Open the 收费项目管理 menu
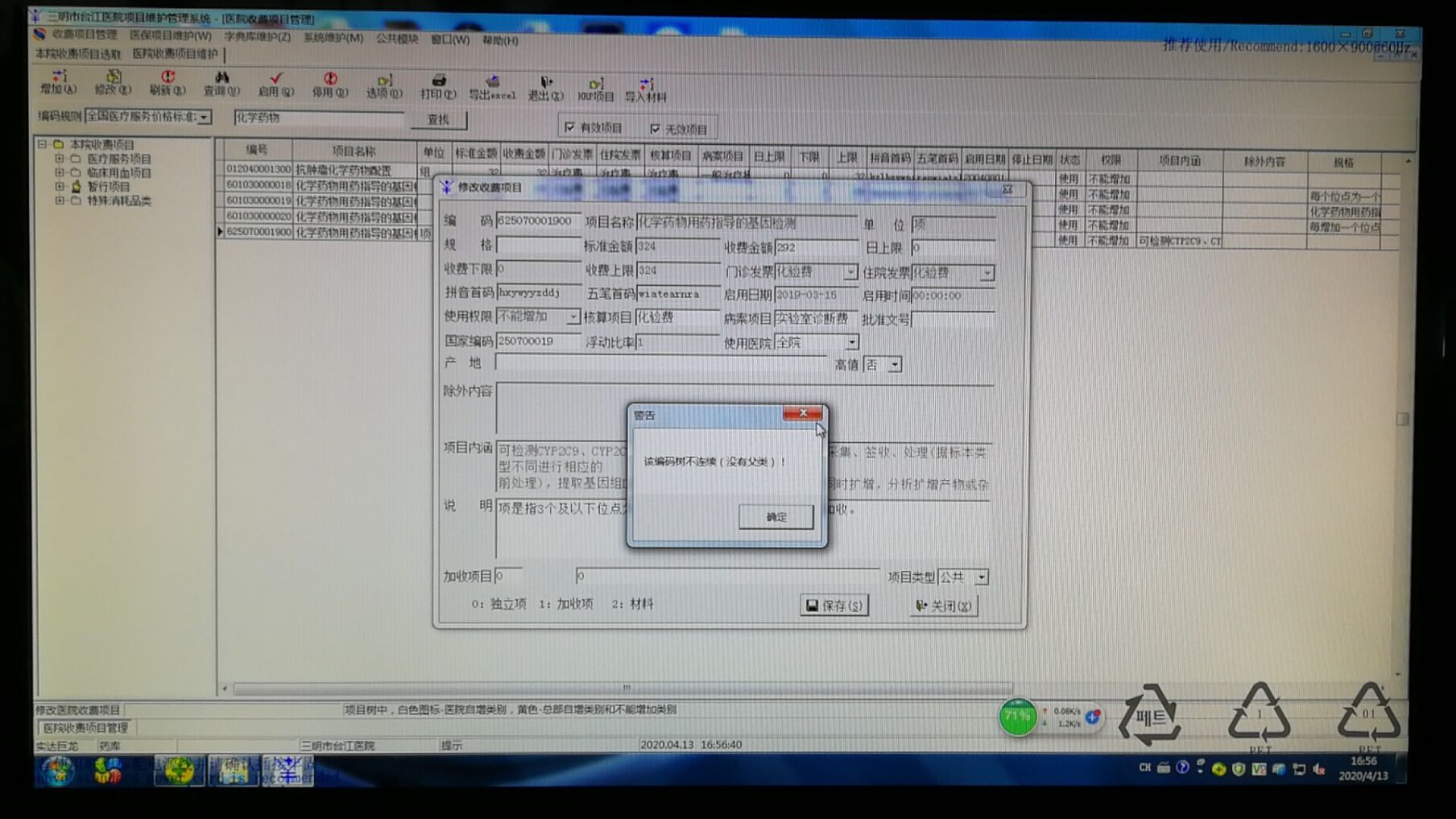 84,35
